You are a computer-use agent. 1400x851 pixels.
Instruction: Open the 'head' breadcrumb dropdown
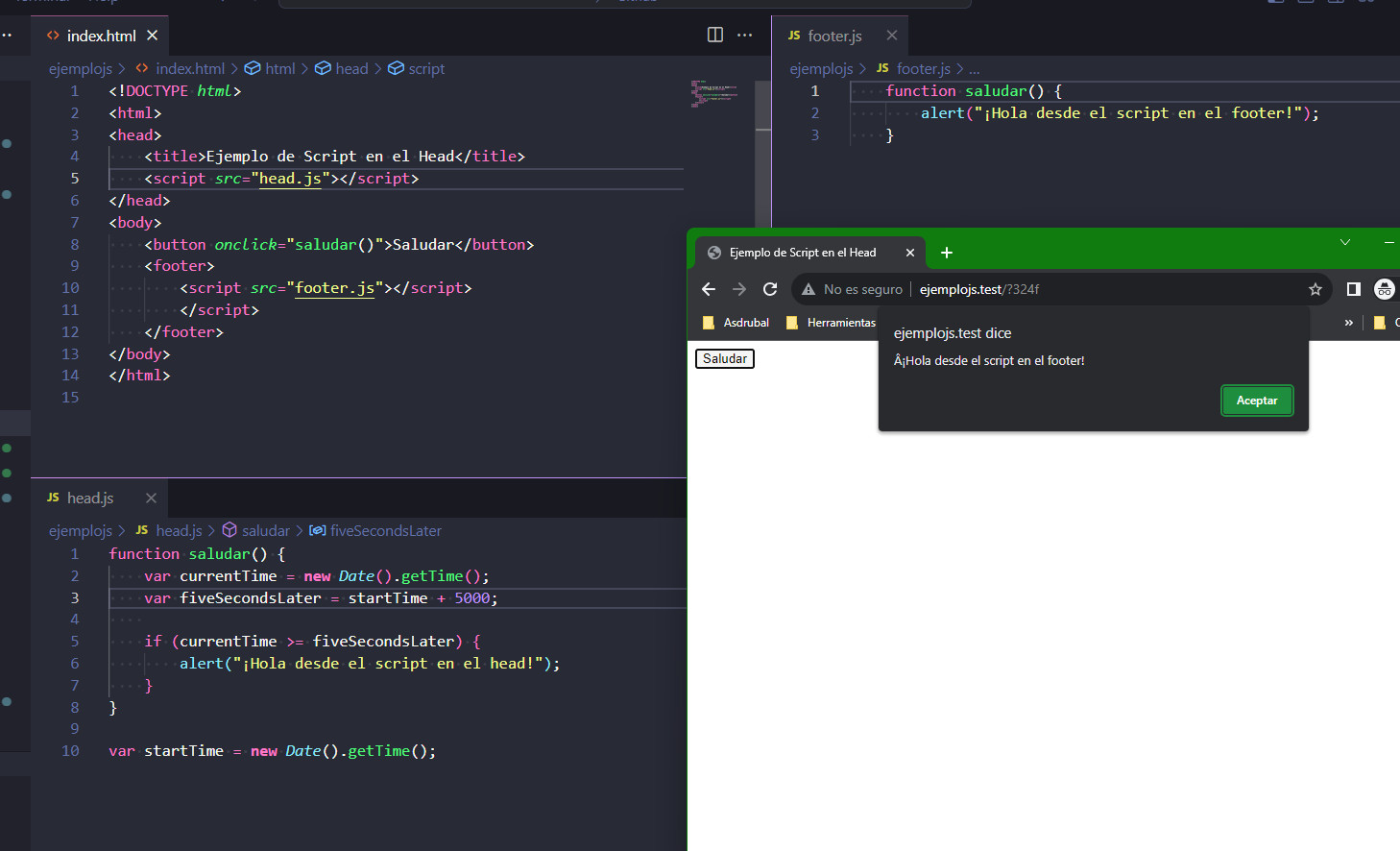click(349, 68)
